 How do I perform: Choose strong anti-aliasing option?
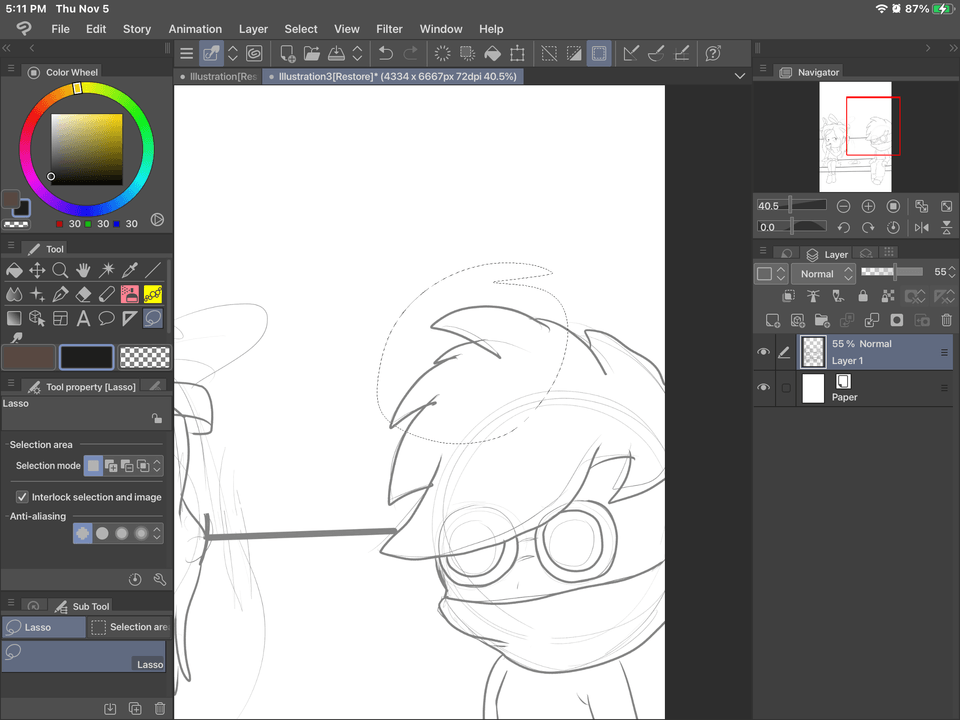pyautogui.click(x=141, y=533)
